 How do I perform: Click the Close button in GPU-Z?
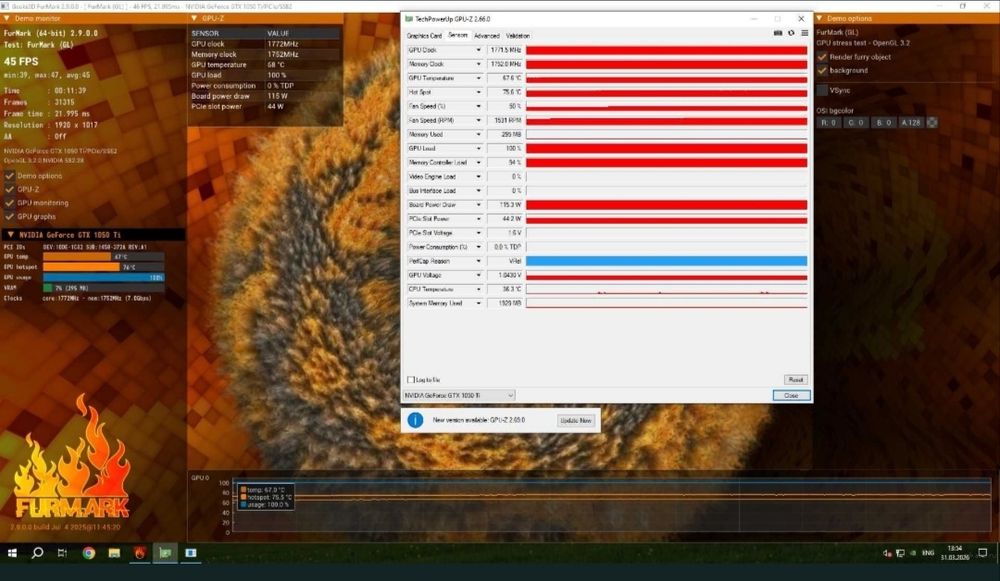coord(791,395)
